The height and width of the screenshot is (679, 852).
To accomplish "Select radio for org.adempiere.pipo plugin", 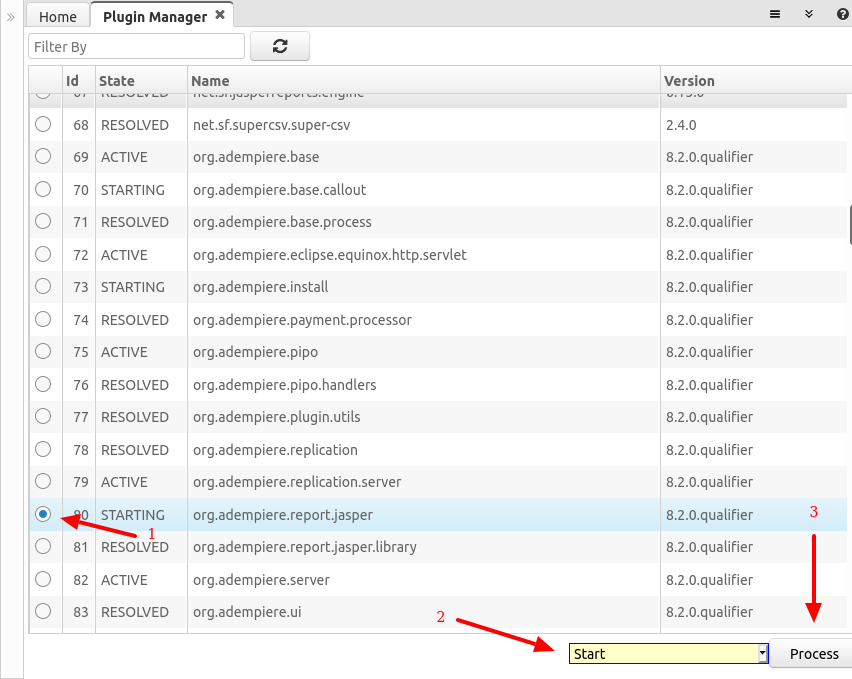I will click(x=43, y=351).
